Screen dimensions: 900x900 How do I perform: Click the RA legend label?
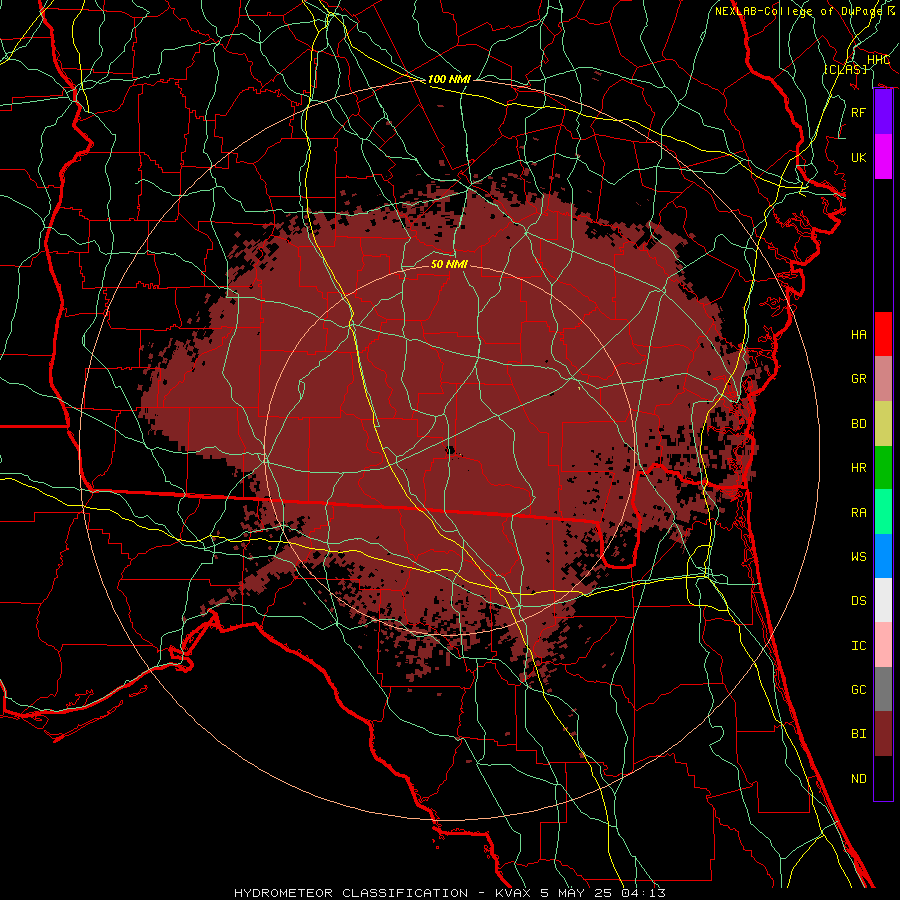coord(859,512)
